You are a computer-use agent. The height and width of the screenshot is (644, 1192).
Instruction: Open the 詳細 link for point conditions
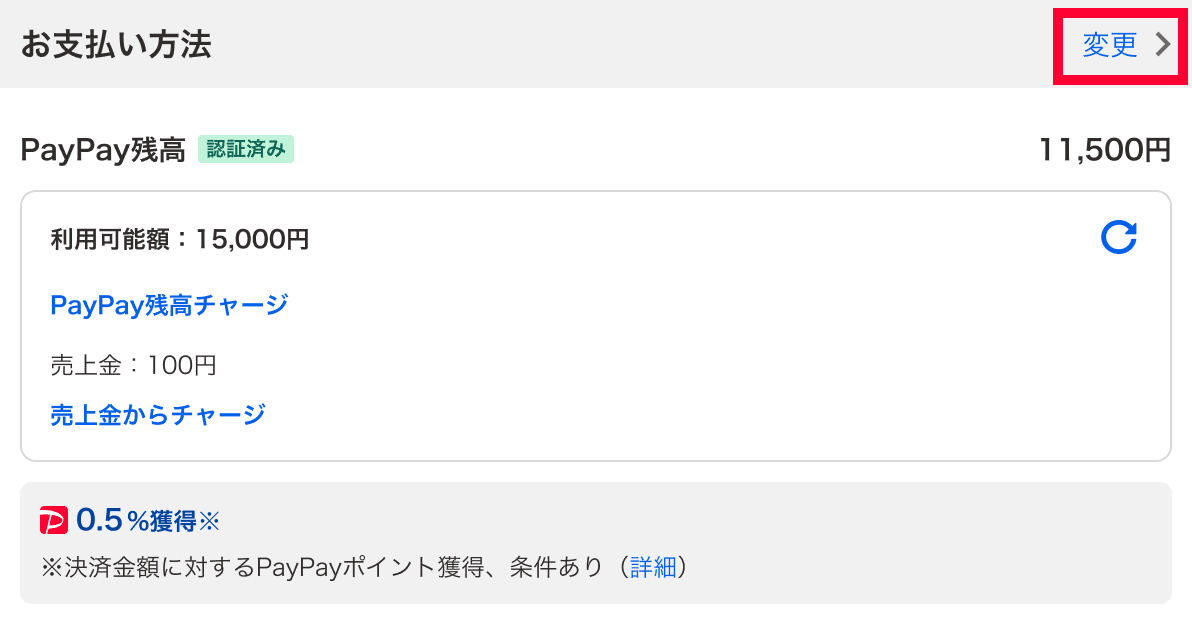coord(653,568)
